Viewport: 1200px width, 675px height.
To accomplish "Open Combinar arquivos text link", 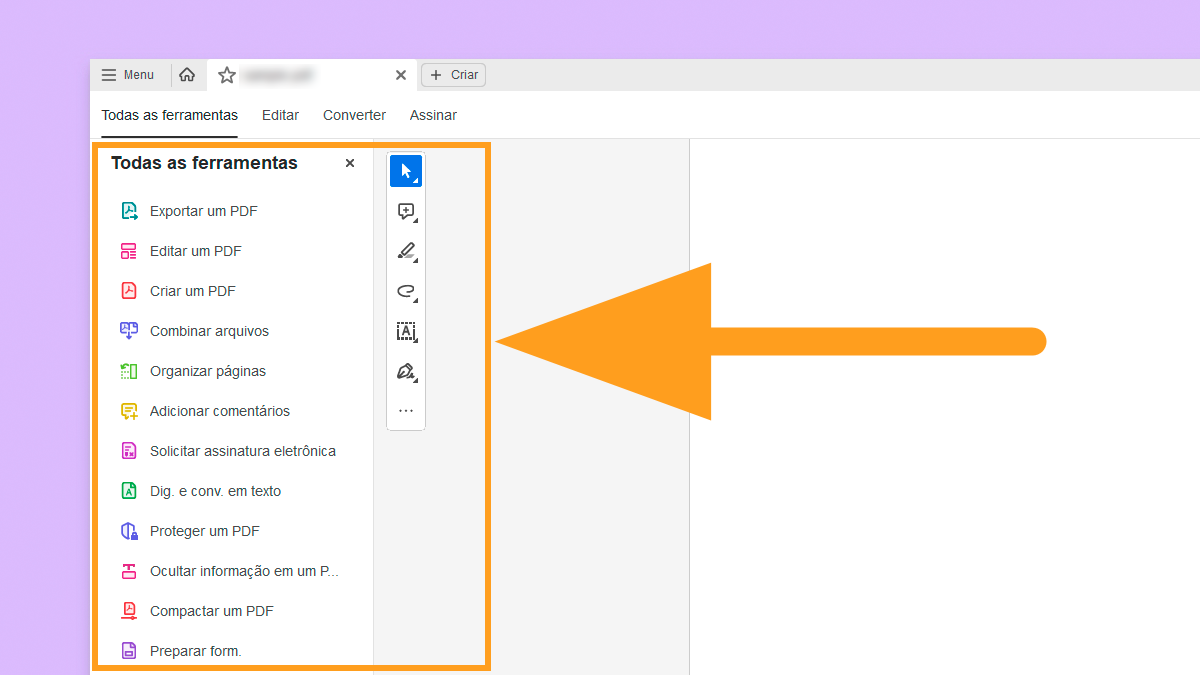I will (210, 331).
